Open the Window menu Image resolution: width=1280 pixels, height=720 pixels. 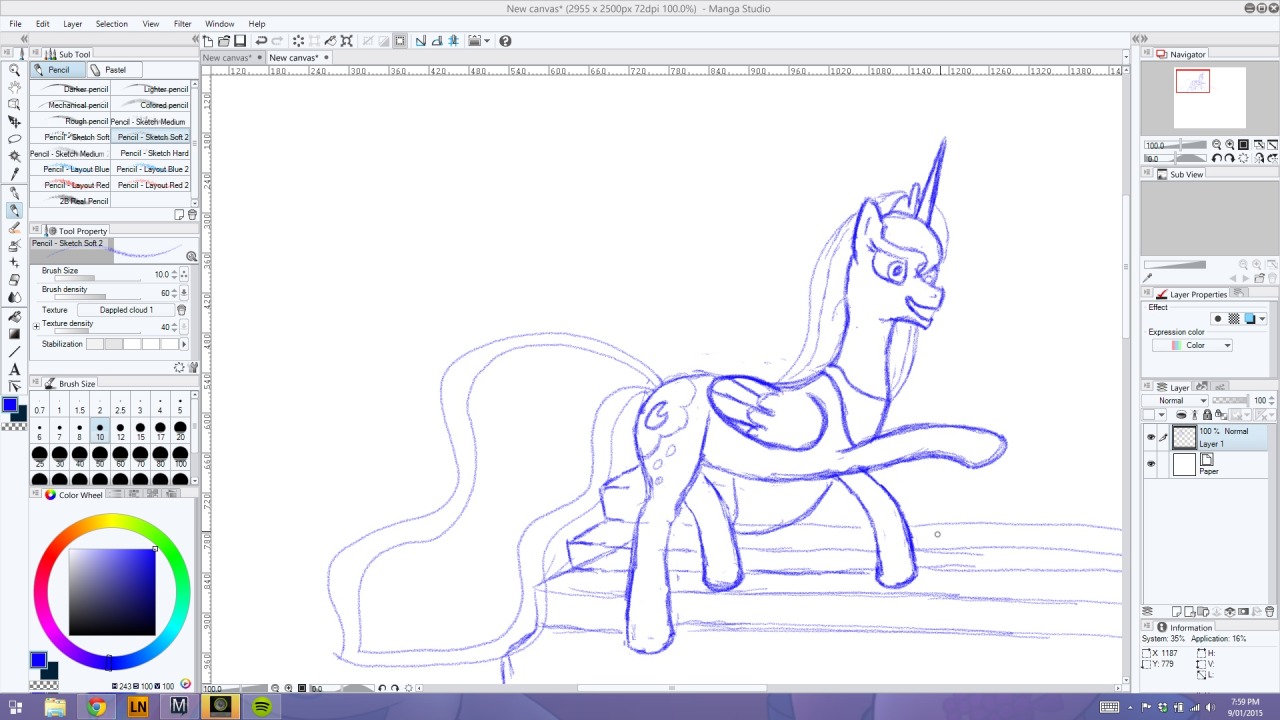[220, 24]
